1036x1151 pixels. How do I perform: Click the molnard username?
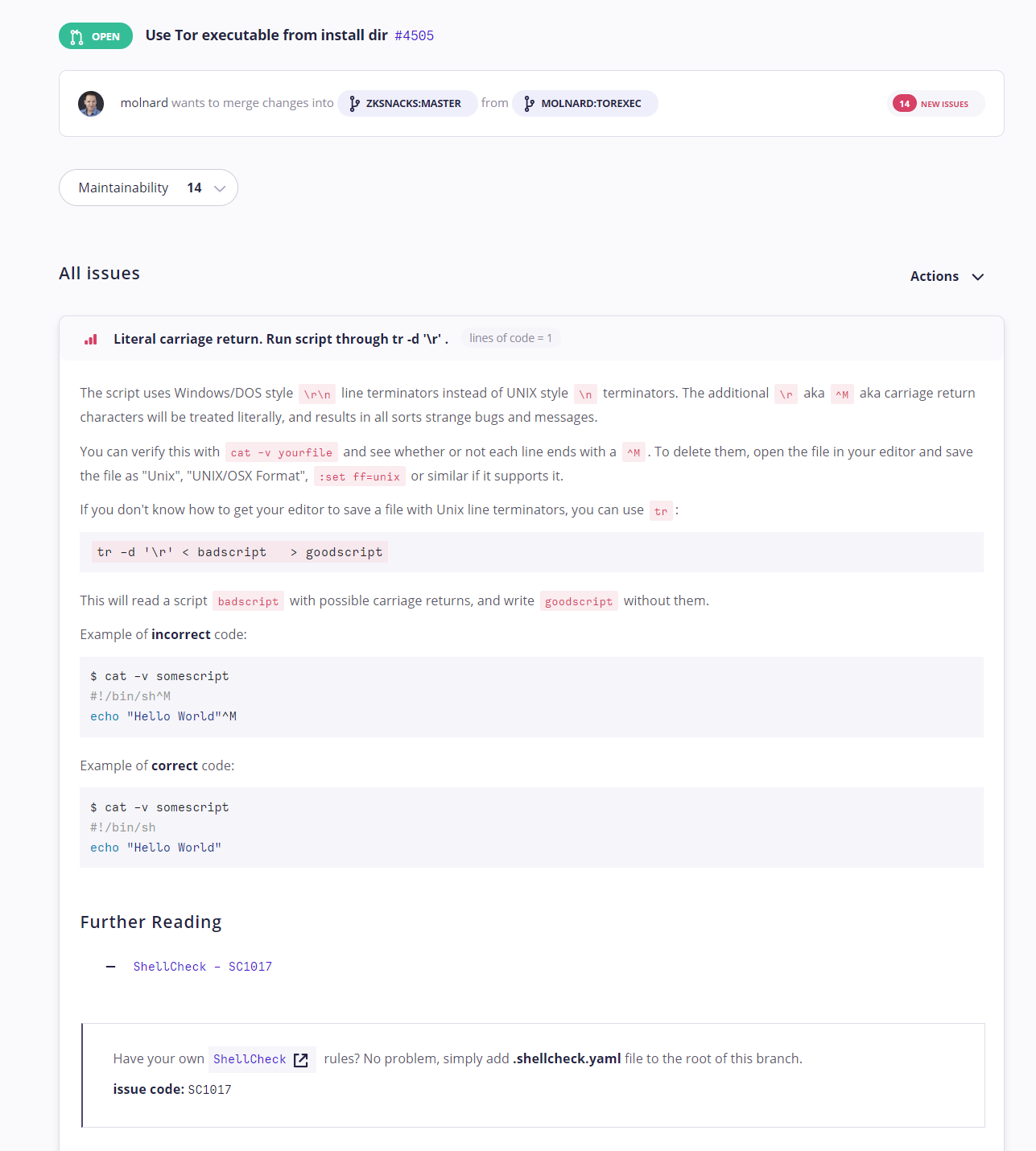click(x=144, y=103)
